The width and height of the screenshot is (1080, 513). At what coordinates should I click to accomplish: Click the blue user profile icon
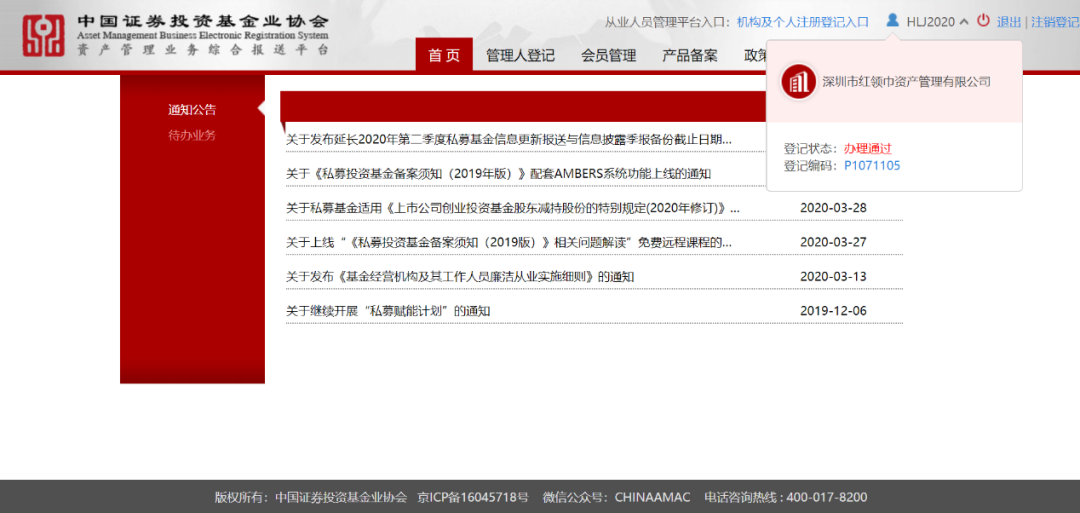892,21
